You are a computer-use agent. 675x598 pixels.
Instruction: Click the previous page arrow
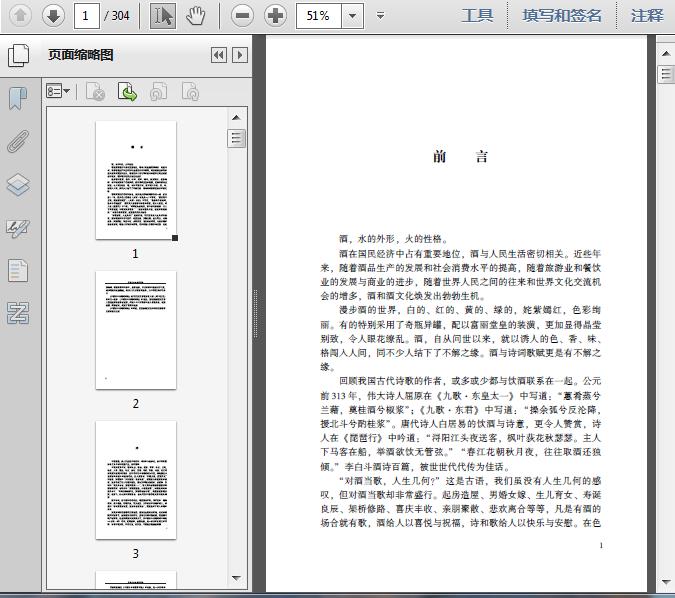click(20, 15)
